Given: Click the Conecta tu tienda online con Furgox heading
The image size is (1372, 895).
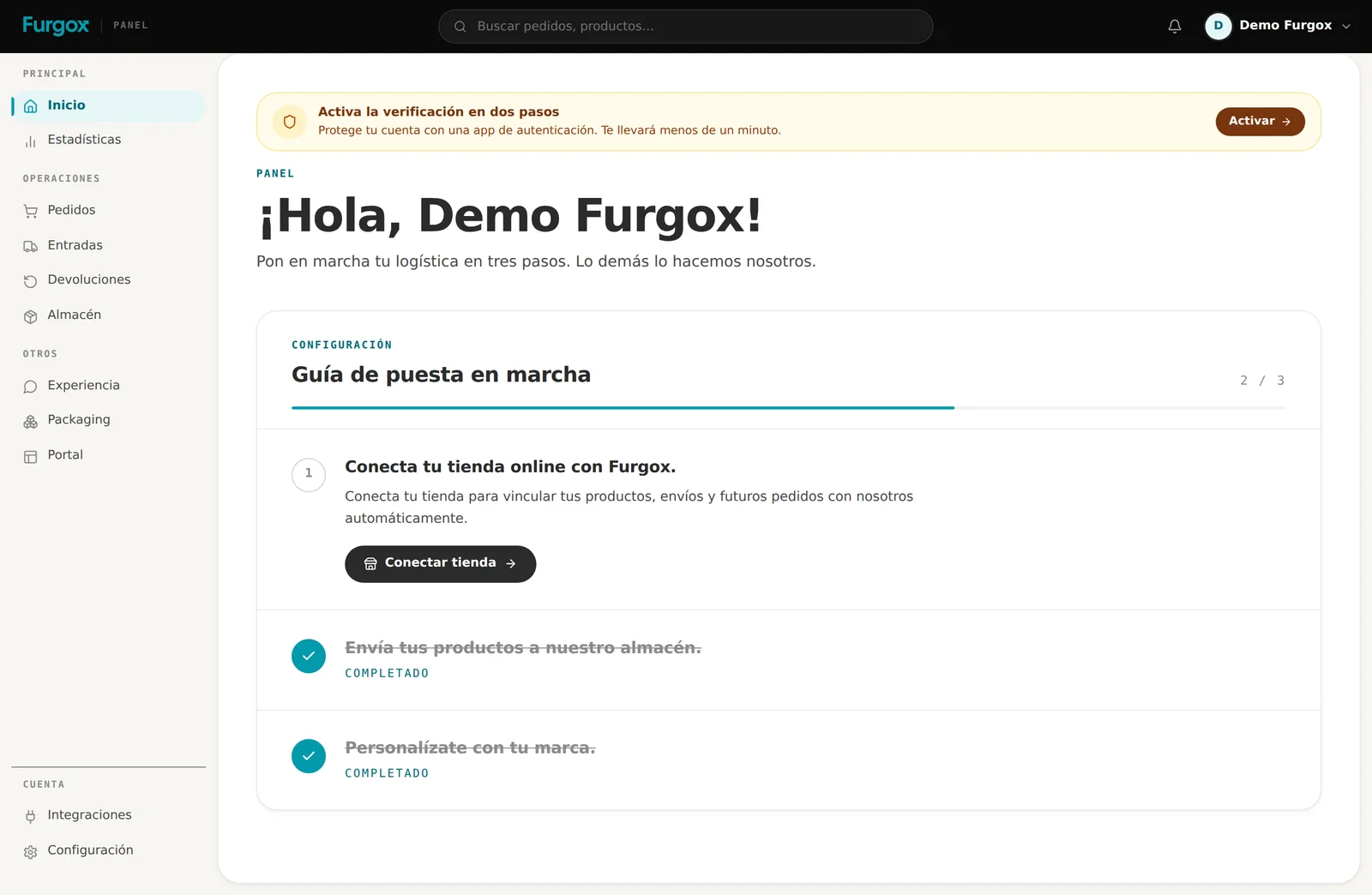Looking at the screenshot, I should tap(510, 467).
